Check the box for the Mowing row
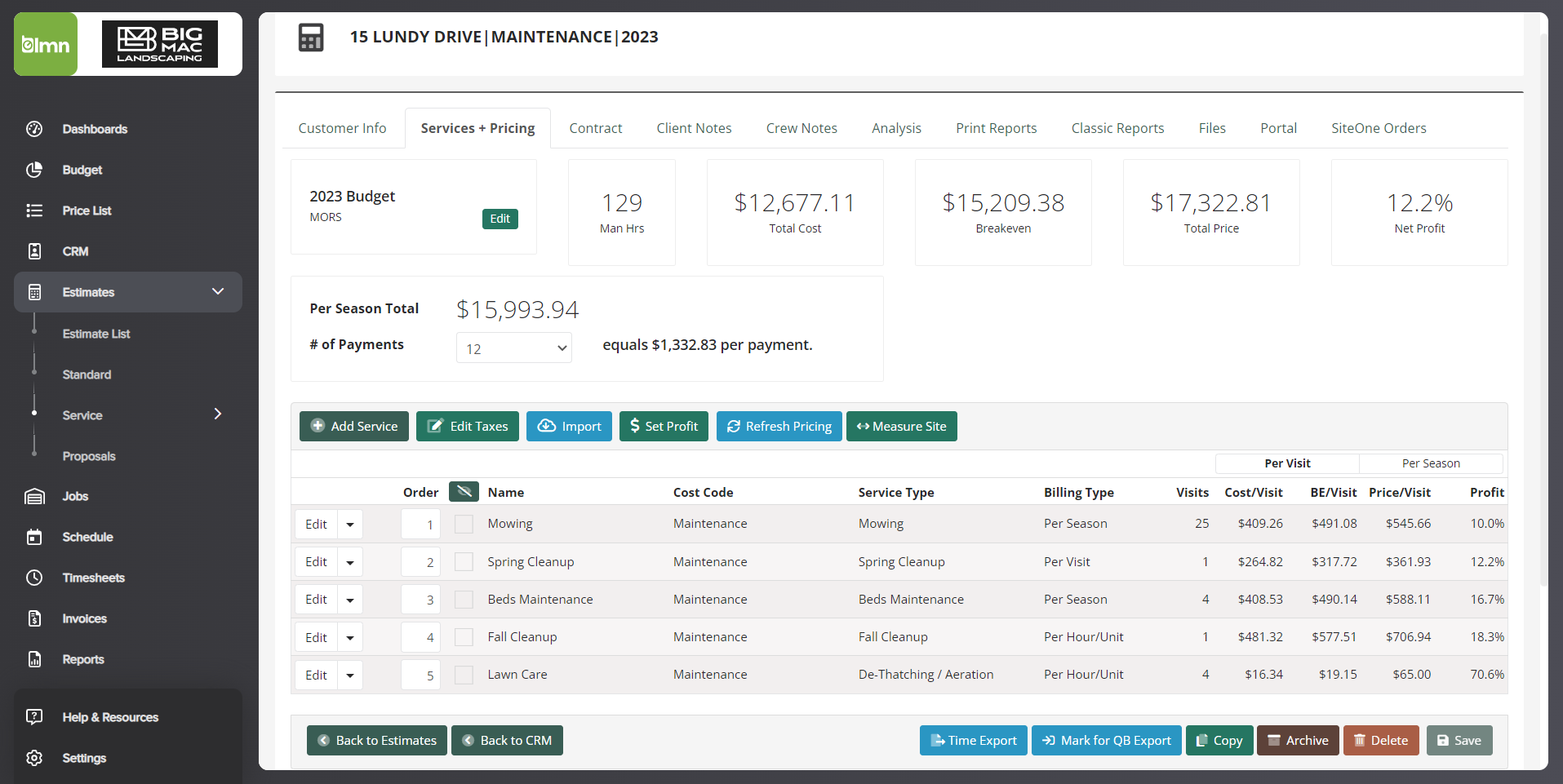1563x784 pixels. (464, 524)
